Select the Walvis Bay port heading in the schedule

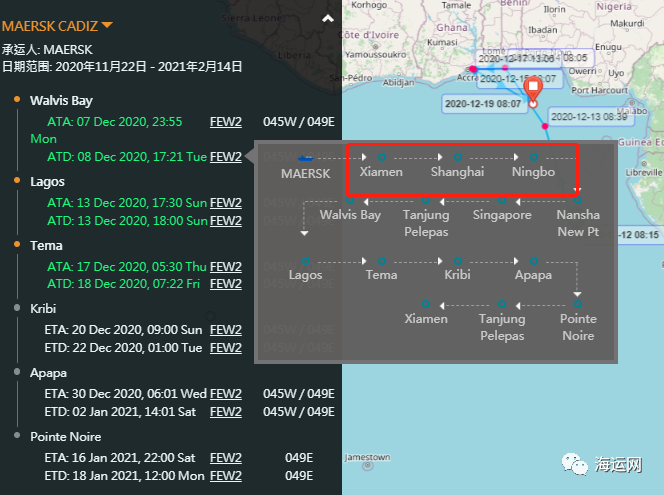(x=61, y=101)
